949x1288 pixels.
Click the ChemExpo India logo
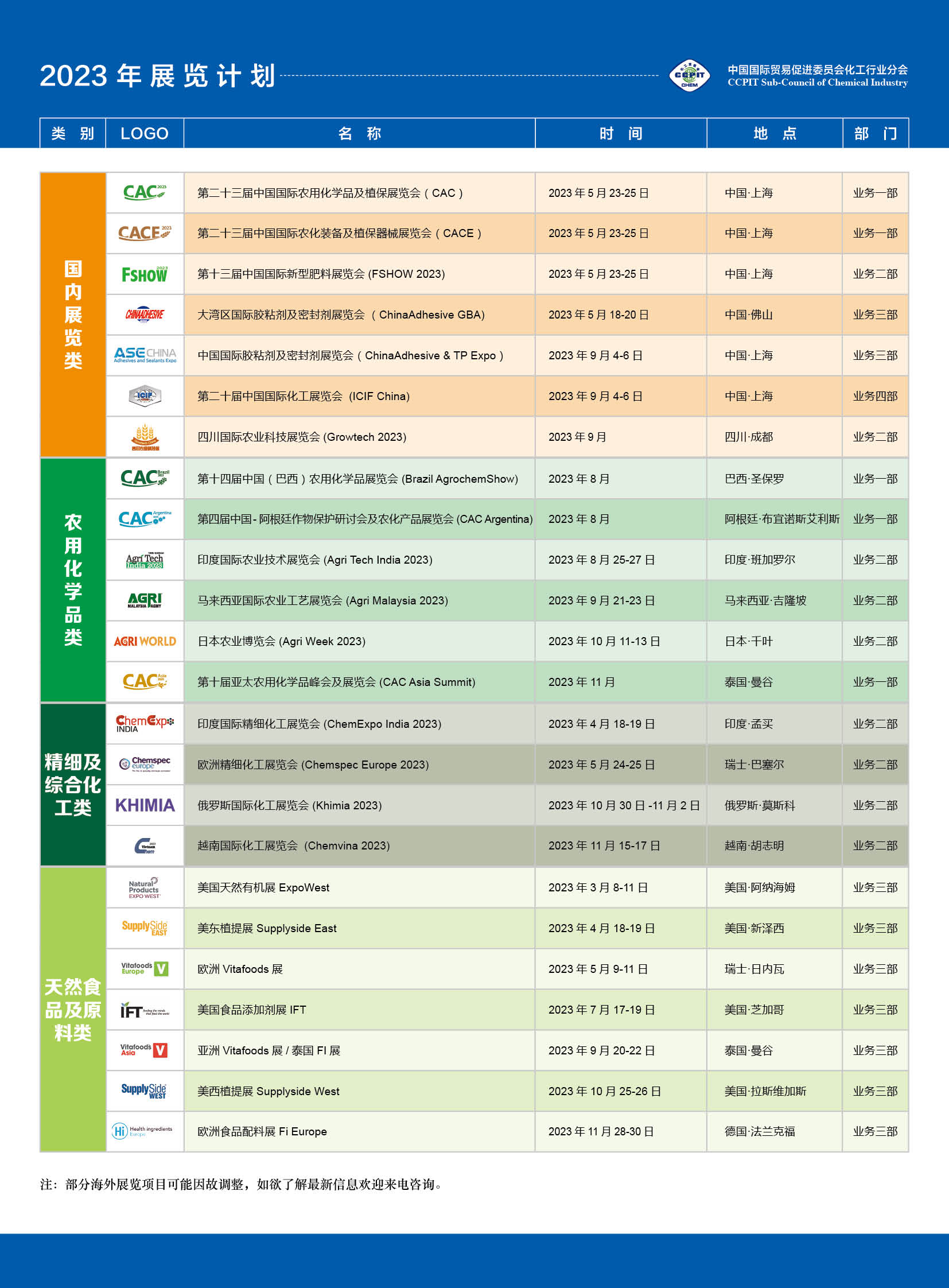(145, 724)
